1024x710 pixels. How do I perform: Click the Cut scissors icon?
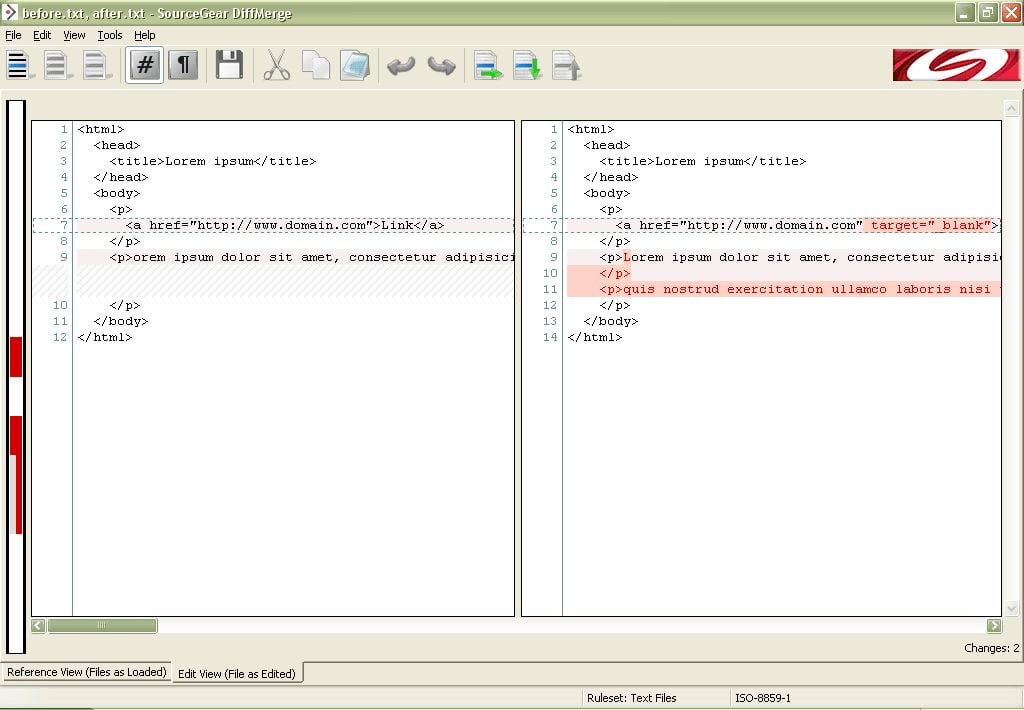coord(276,65)
